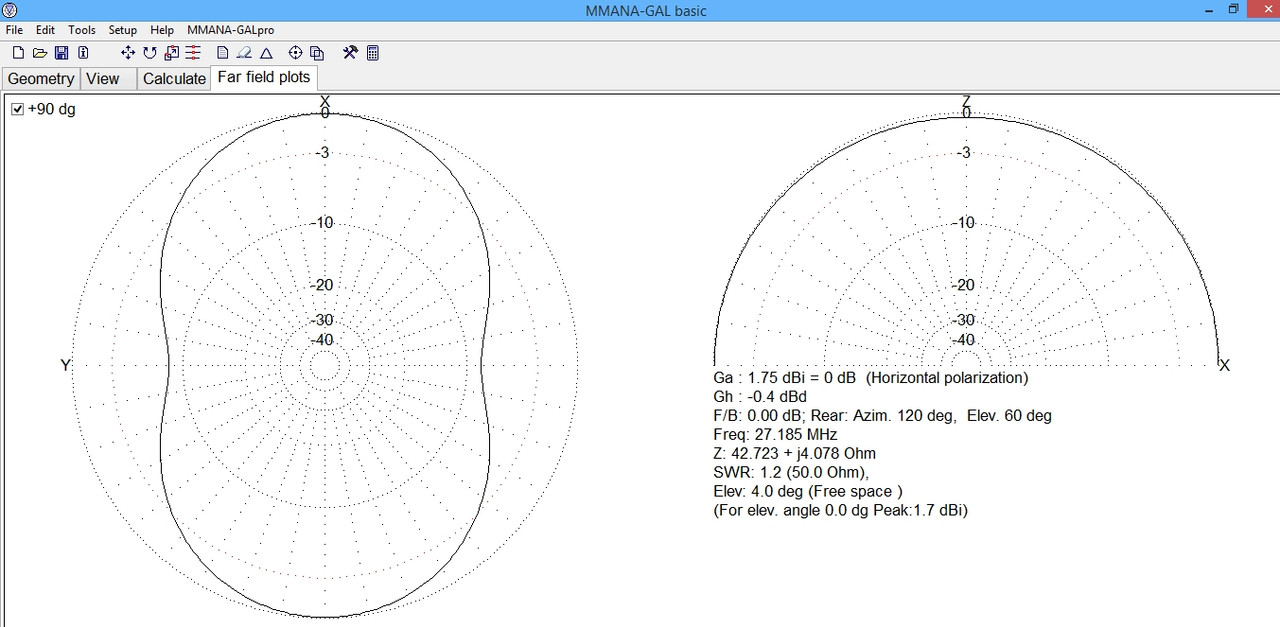Click the 'Elev: 4.0 deg (Free space)' text
Image resolution: width=1280 pixels, height=627 pixels.
808,492
